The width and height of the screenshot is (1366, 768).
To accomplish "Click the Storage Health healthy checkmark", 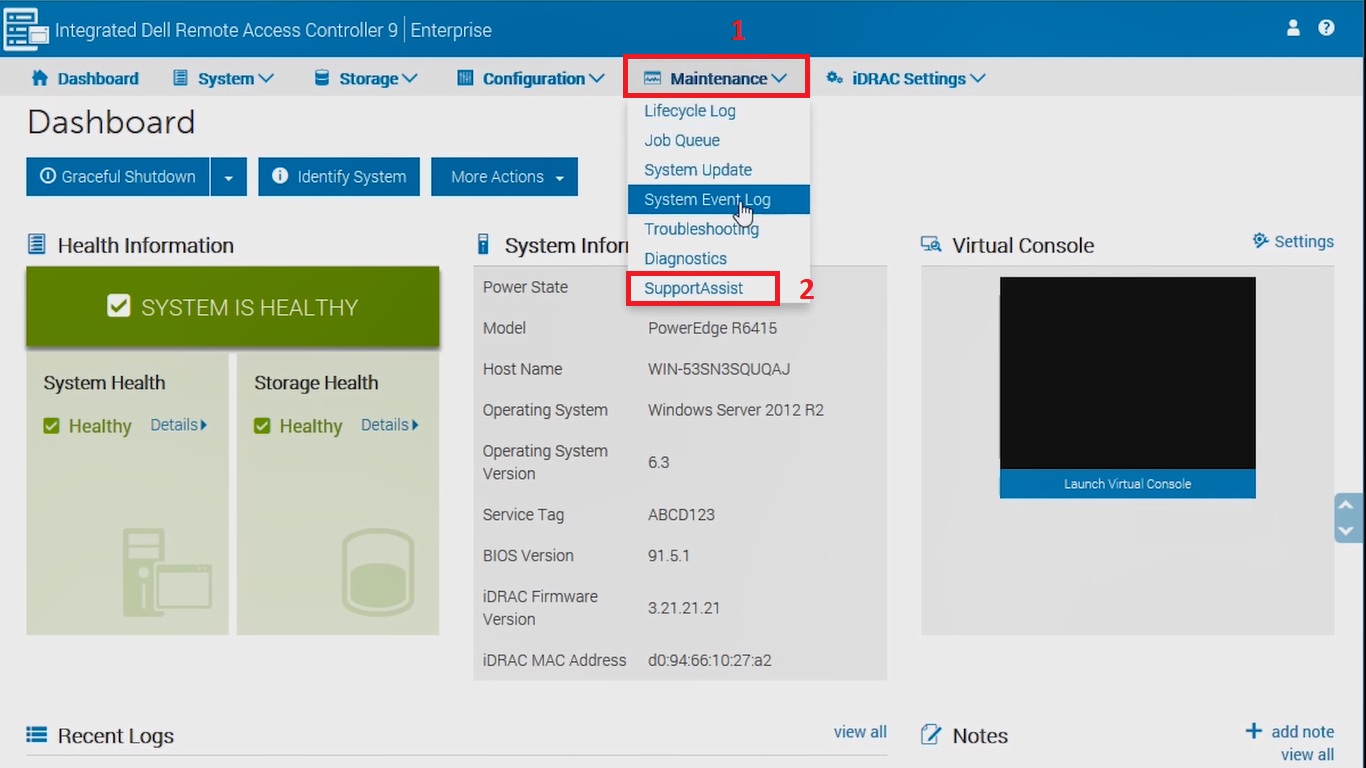I will tap(263, 426).
